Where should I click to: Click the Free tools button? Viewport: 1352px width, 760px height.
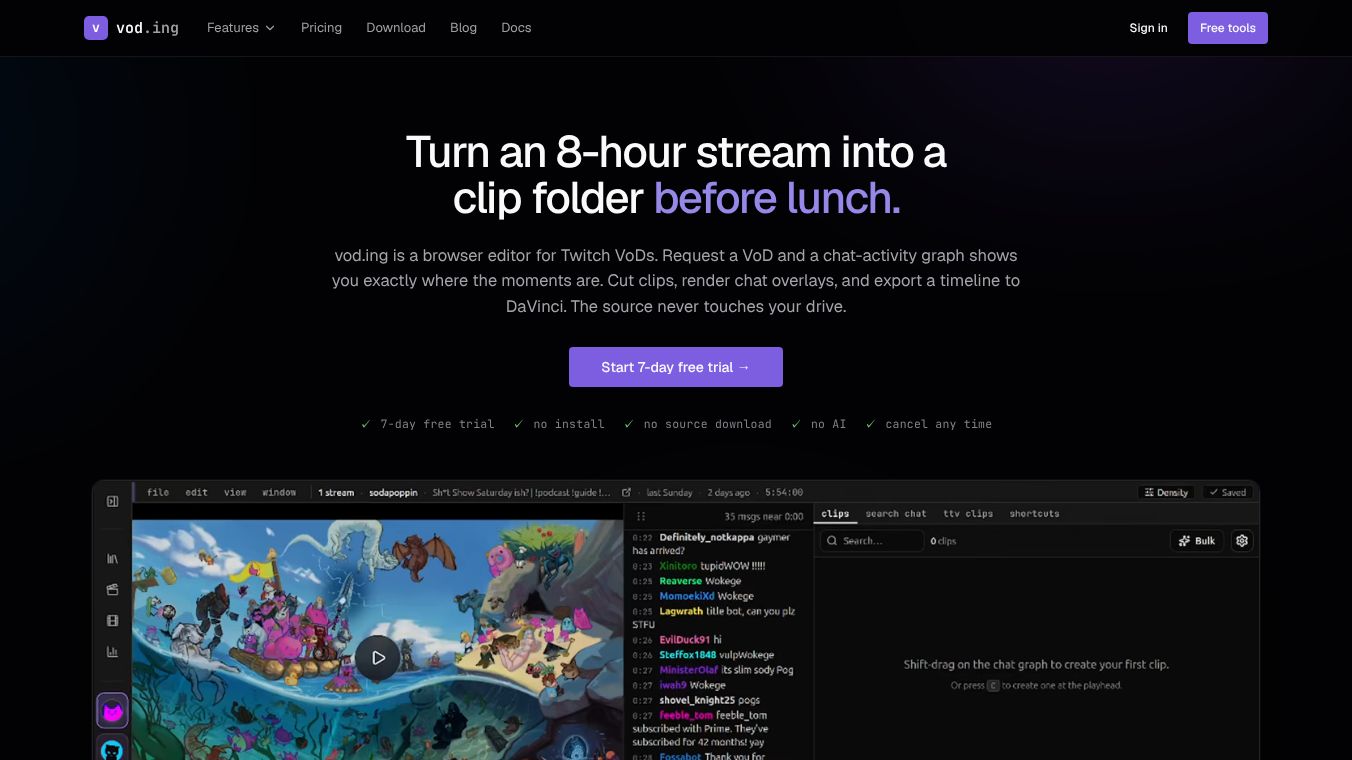pyautogui.click(x=1228, y=28)
